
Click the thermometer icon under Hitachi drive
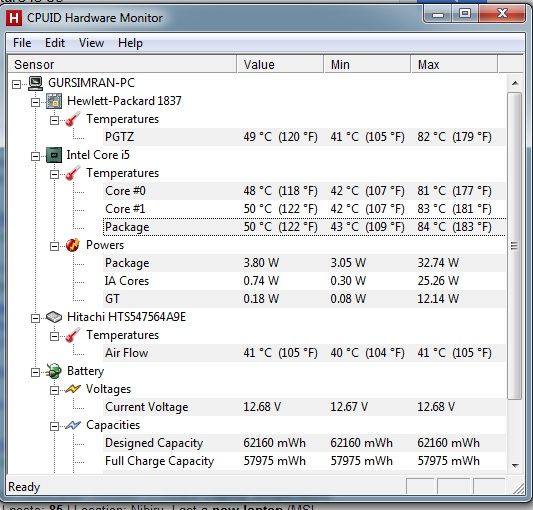coord(73,335)
